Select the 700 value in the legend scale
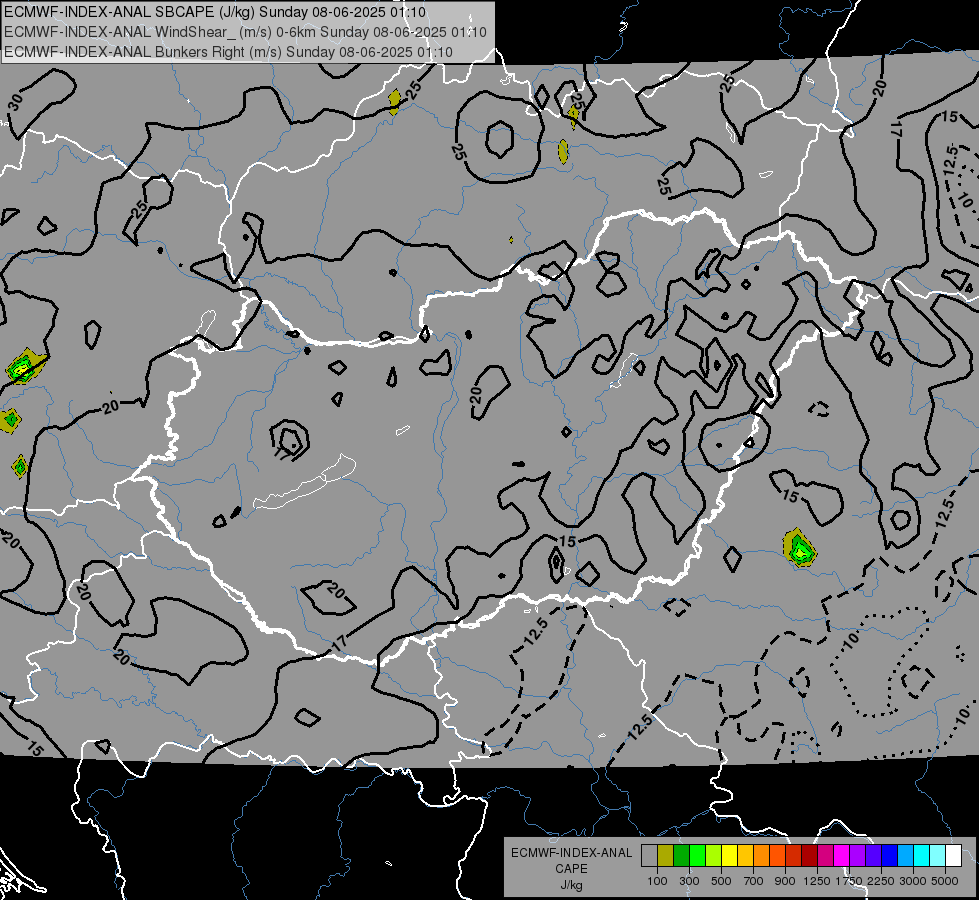Viewport: 979px width, 900px height. point(754,881)
